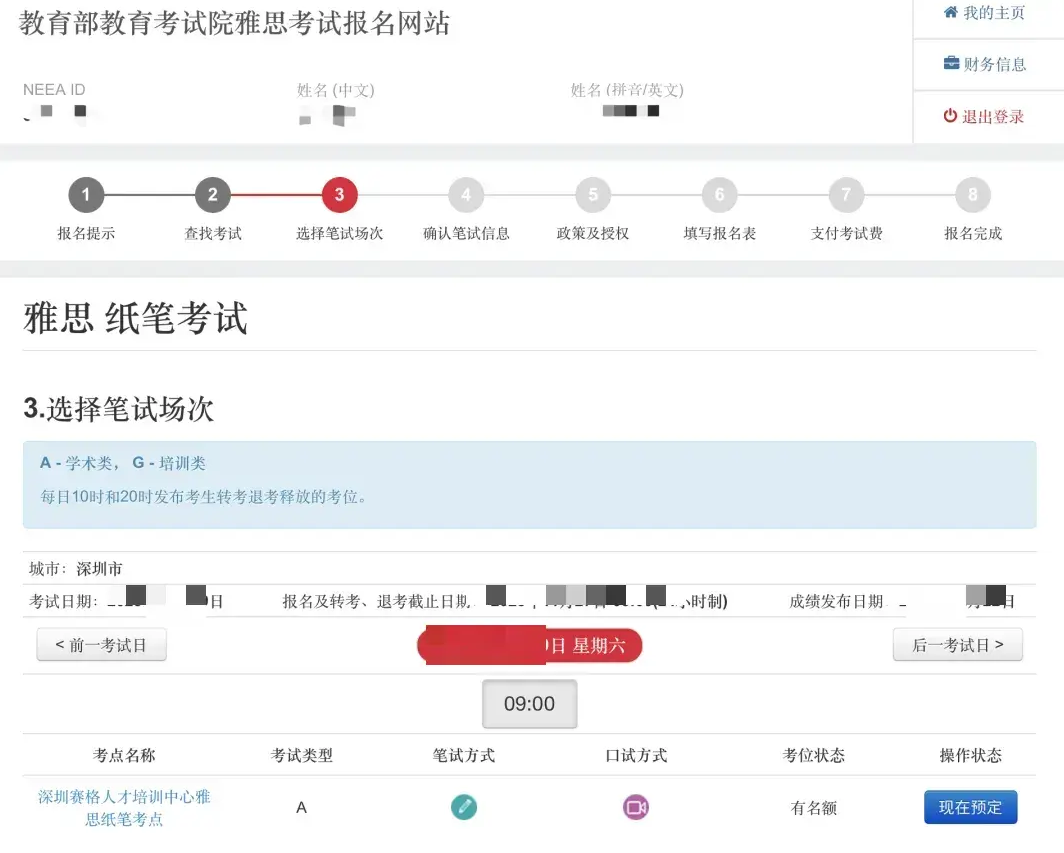
Task: Click the power icon beside 退出登录
Action: pos(950,115)
